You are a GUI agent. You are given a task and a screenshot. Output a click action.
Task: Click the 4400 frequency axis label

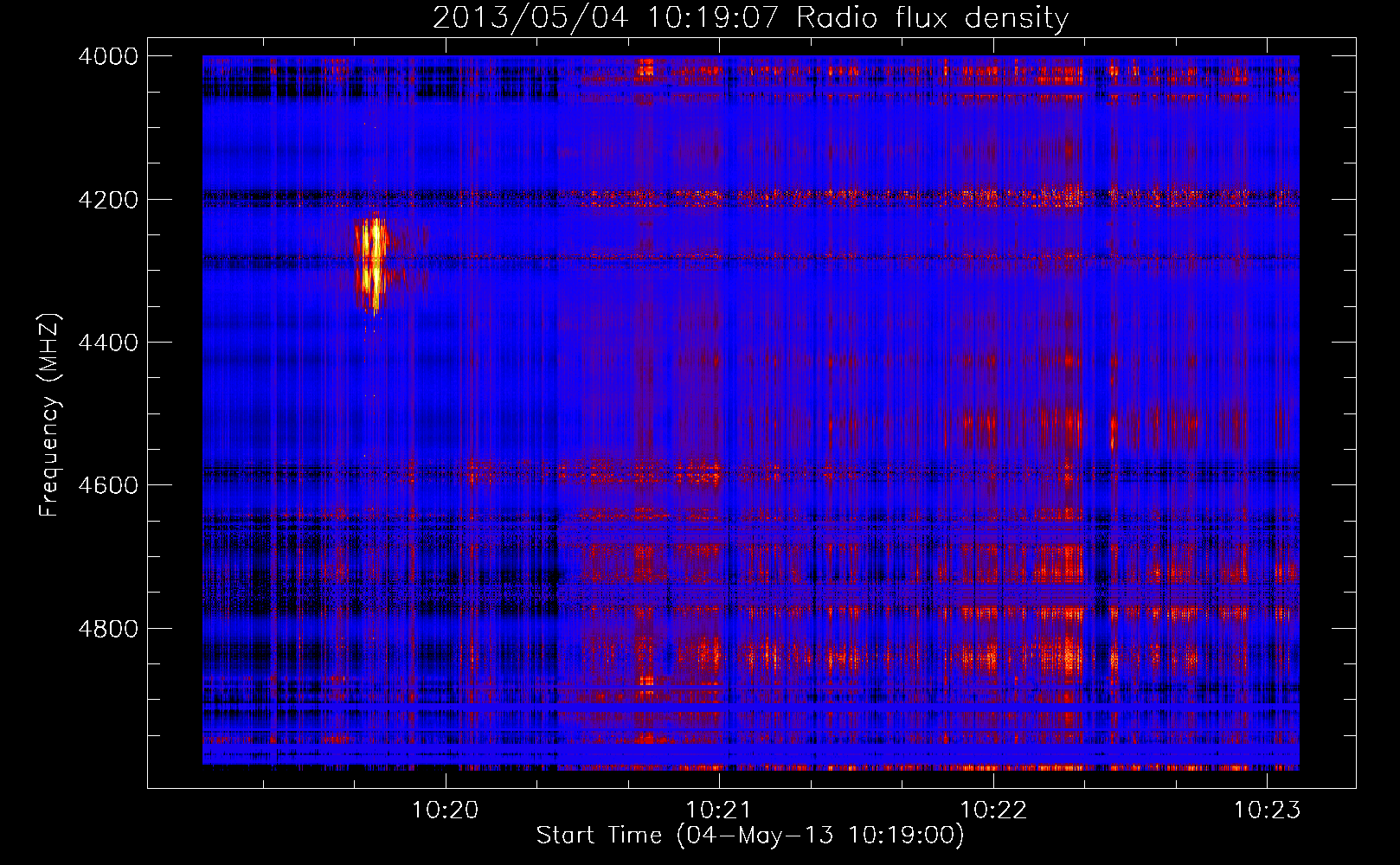click(x=108, y=343)
